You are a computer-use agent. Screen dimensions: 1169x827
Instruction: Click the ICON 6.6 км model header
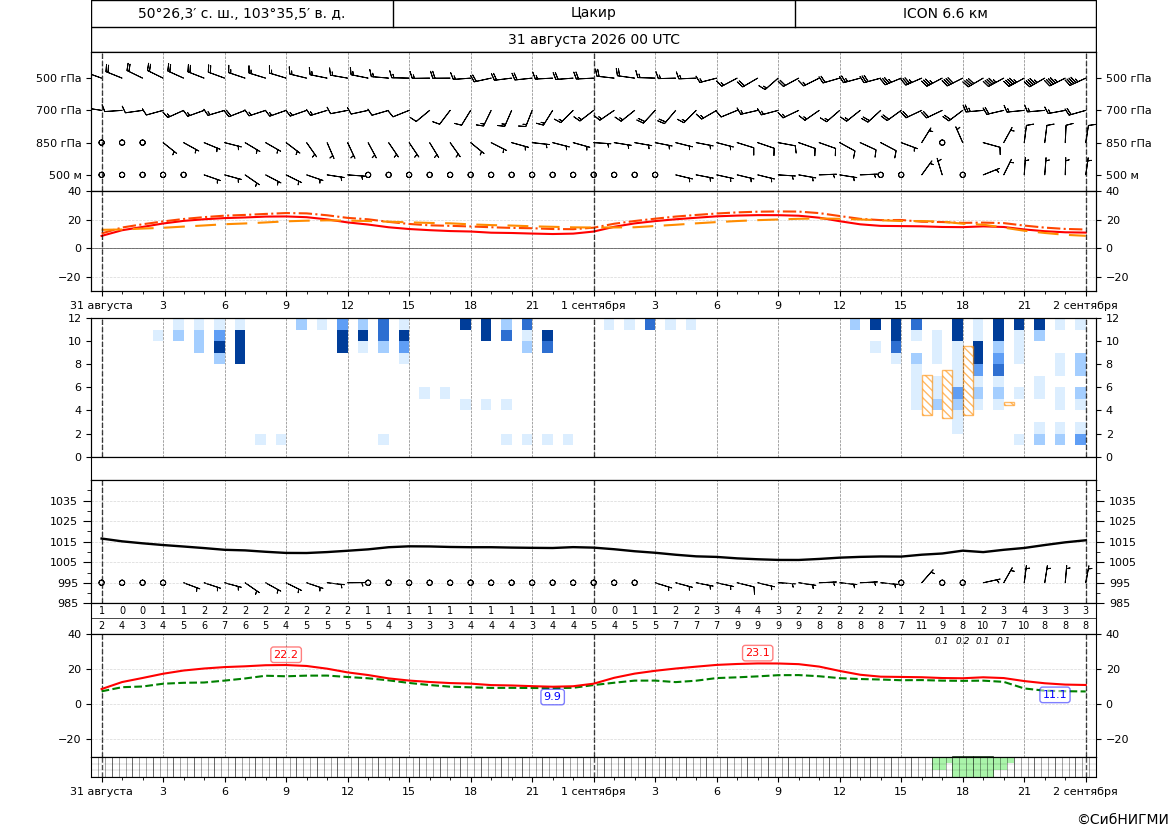click(x=945, y=13)
